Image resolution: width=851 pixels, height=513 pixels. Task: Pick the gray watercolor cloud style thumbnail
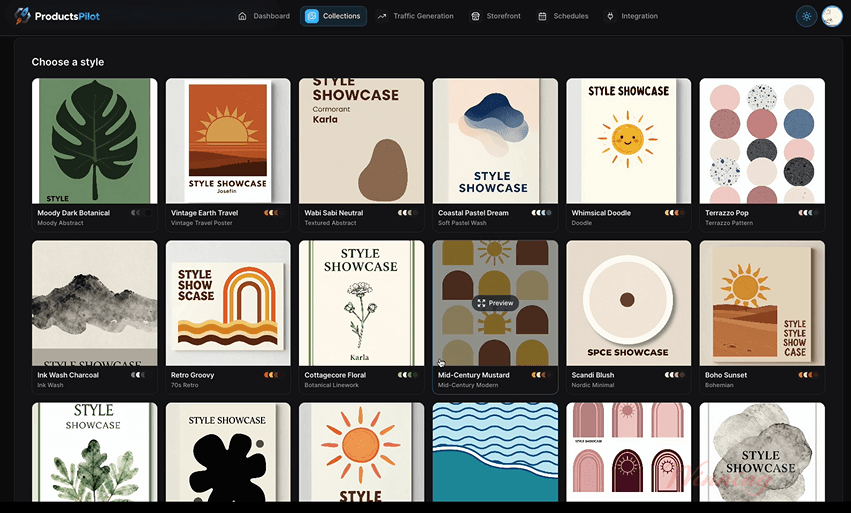[x=762, y=452]
